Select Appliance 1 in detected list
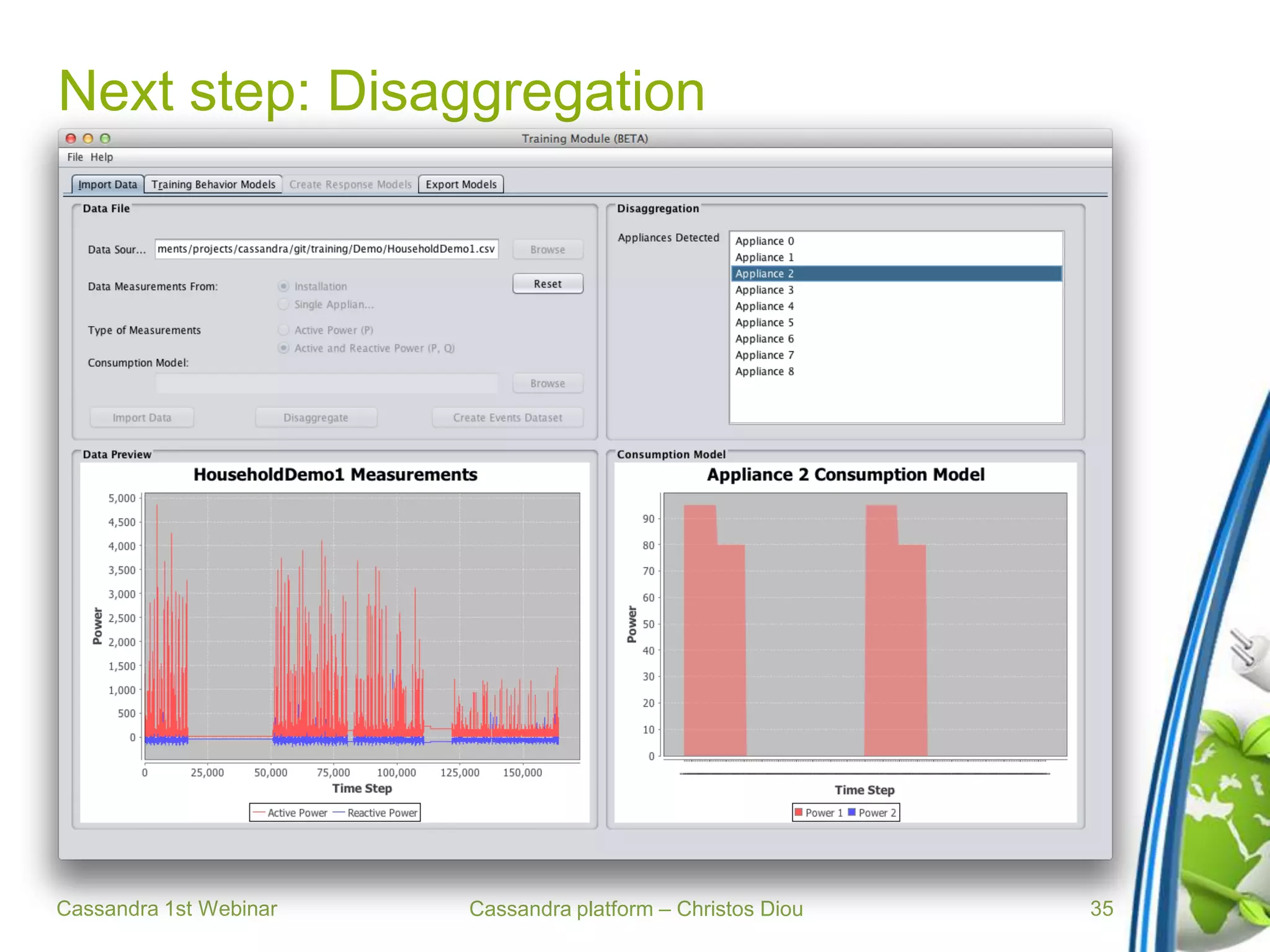The height and width of the screenshot is (952, 1270). point(896,257)
